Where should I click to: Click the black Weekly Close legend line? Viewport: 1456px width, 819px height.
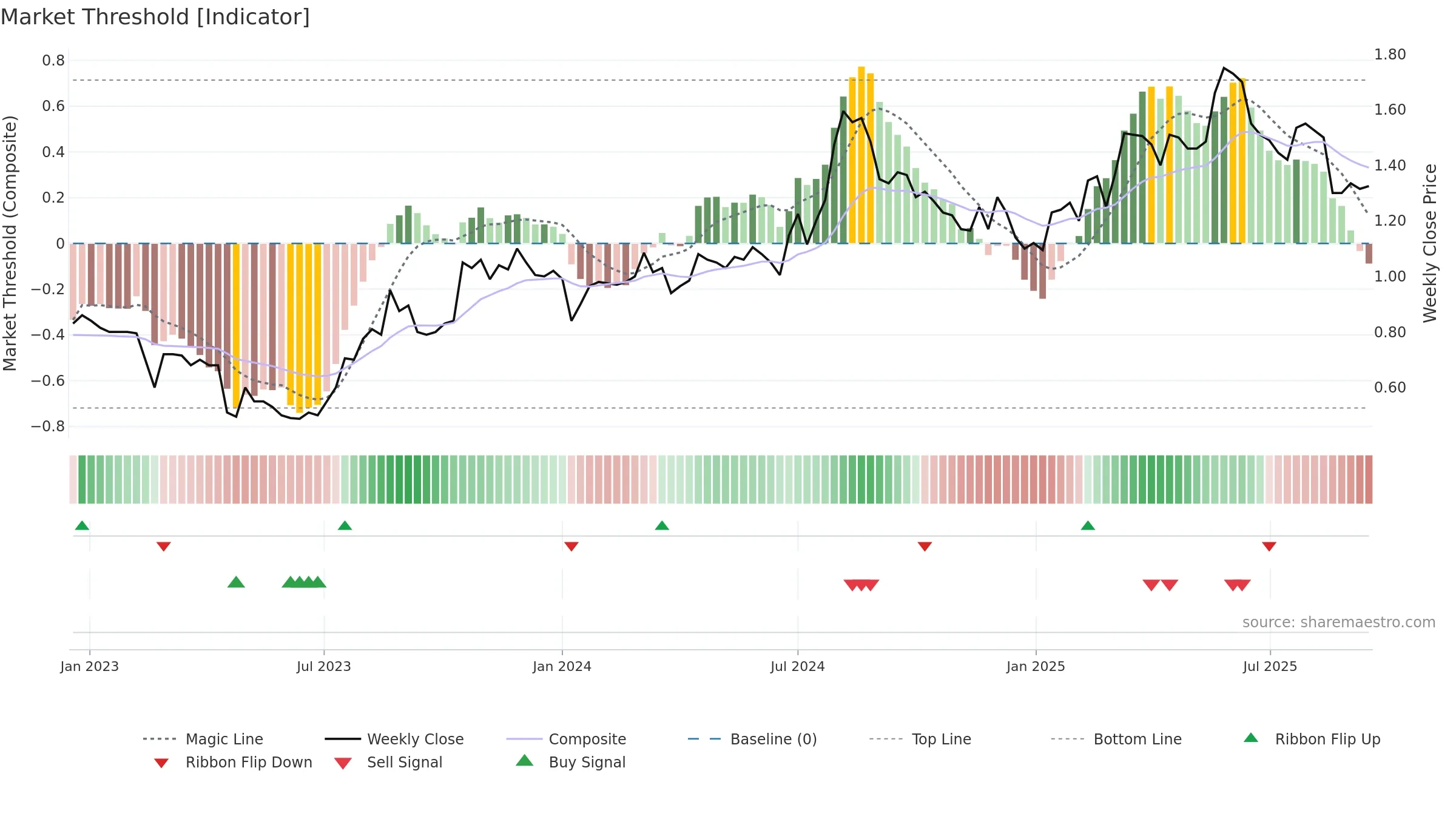coord(343,739)
